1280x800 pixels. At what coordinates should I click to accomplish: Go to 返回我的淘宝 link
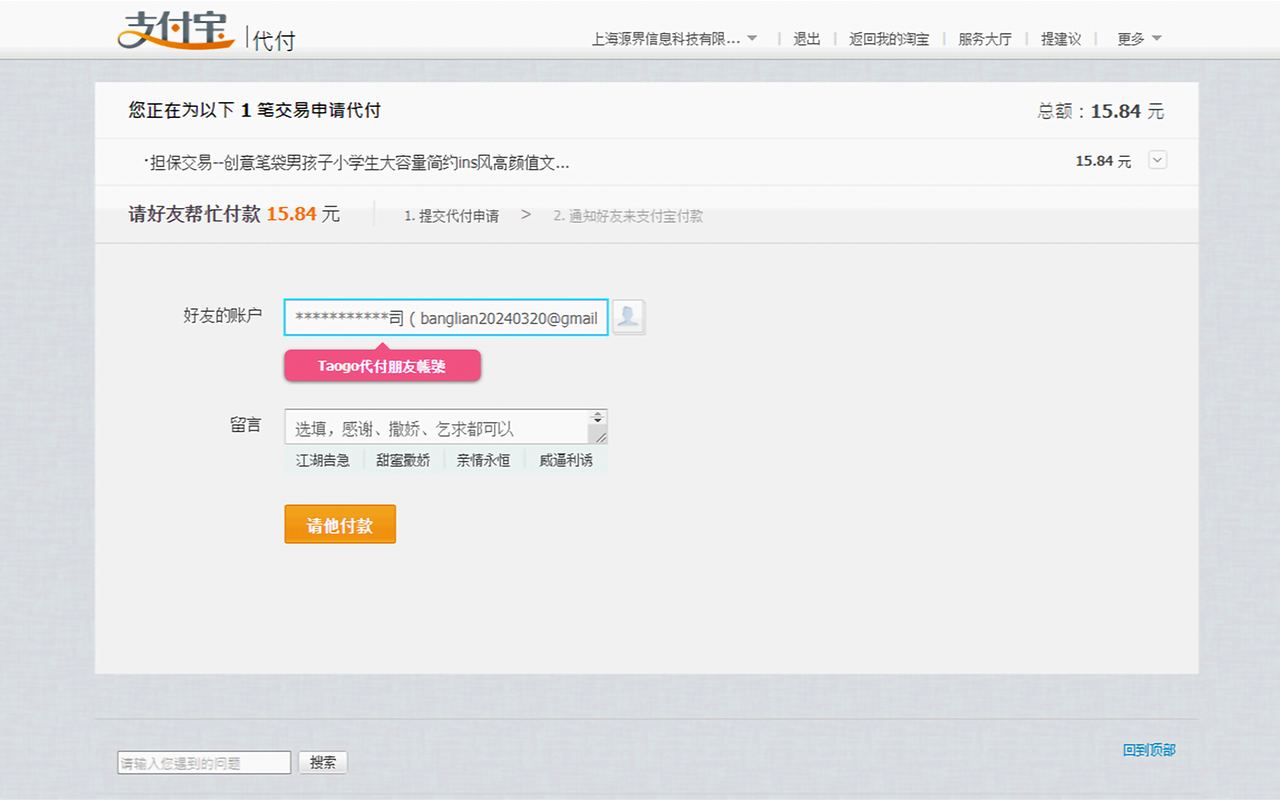pos(889,39)
